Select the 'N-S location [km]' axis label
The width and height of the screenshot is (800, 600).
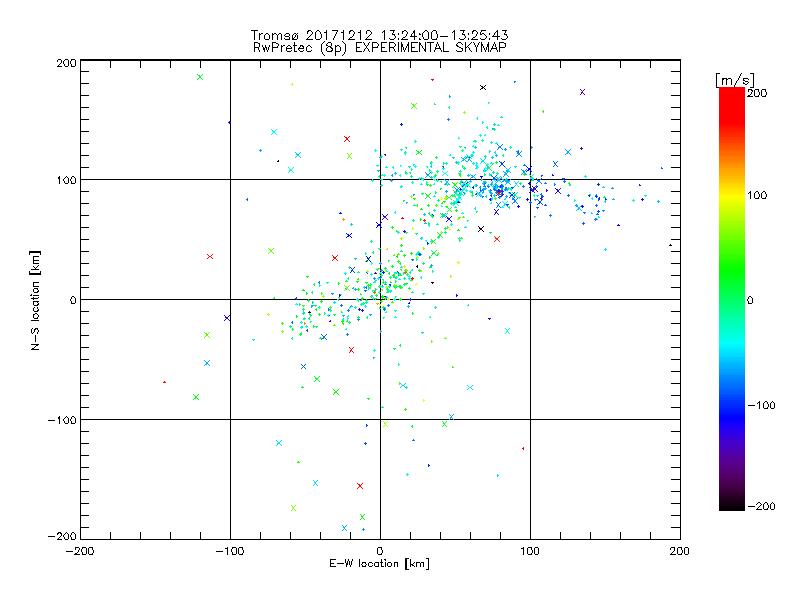coord(35,300)
